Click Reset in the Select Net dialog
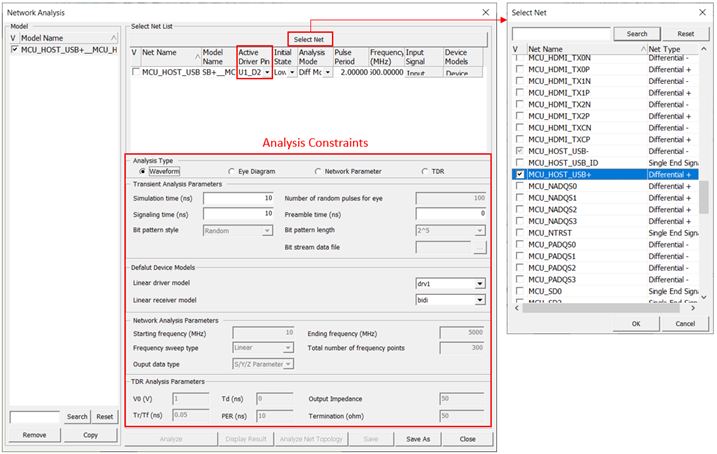 click(685, 33)
